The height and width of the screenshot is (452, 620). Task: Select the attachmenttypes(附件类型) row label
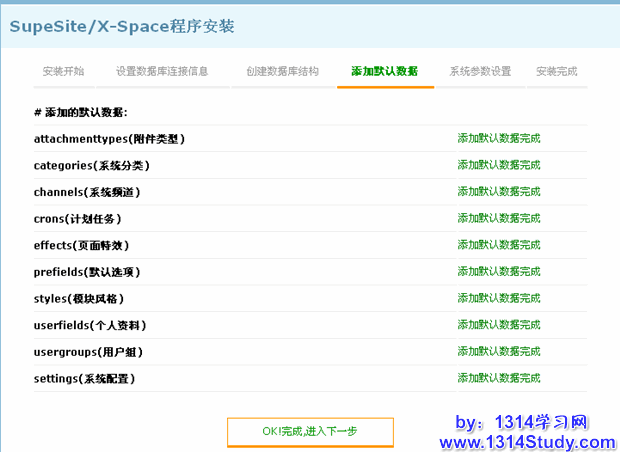coord(109,139)
